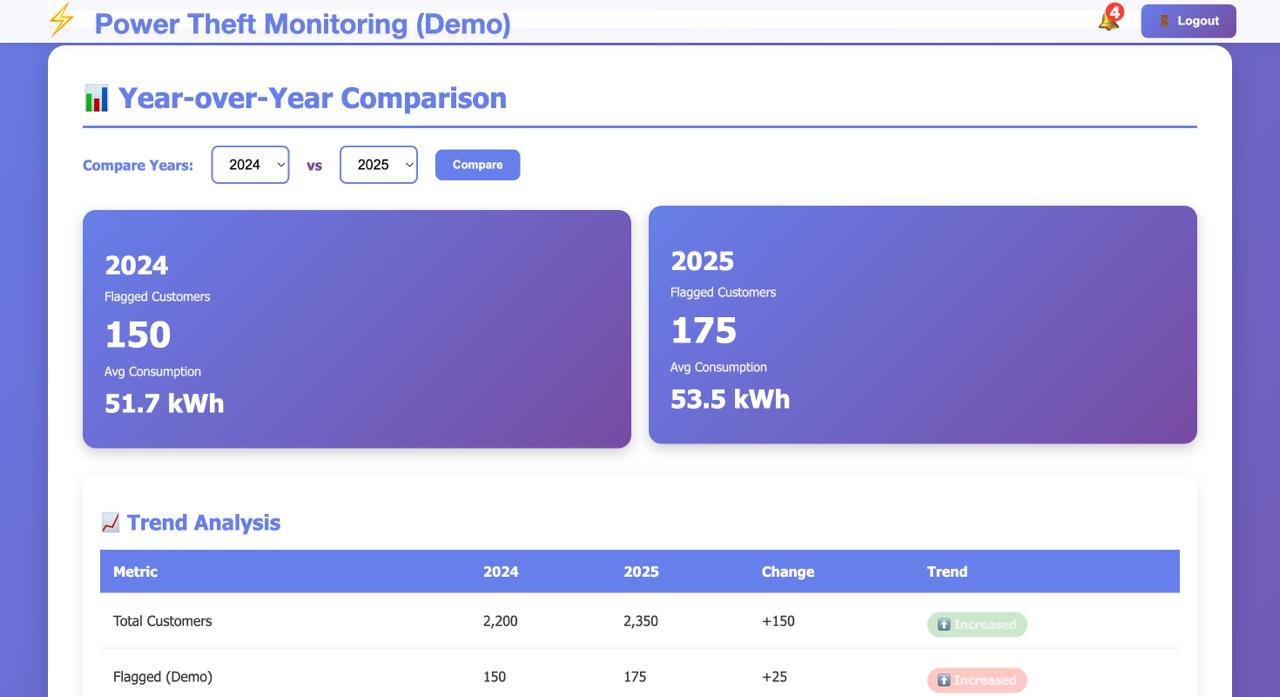Click the trend chart icon beside Trend Analysis
Screen dimensions: 1280x697
click(x=110, y=523)
